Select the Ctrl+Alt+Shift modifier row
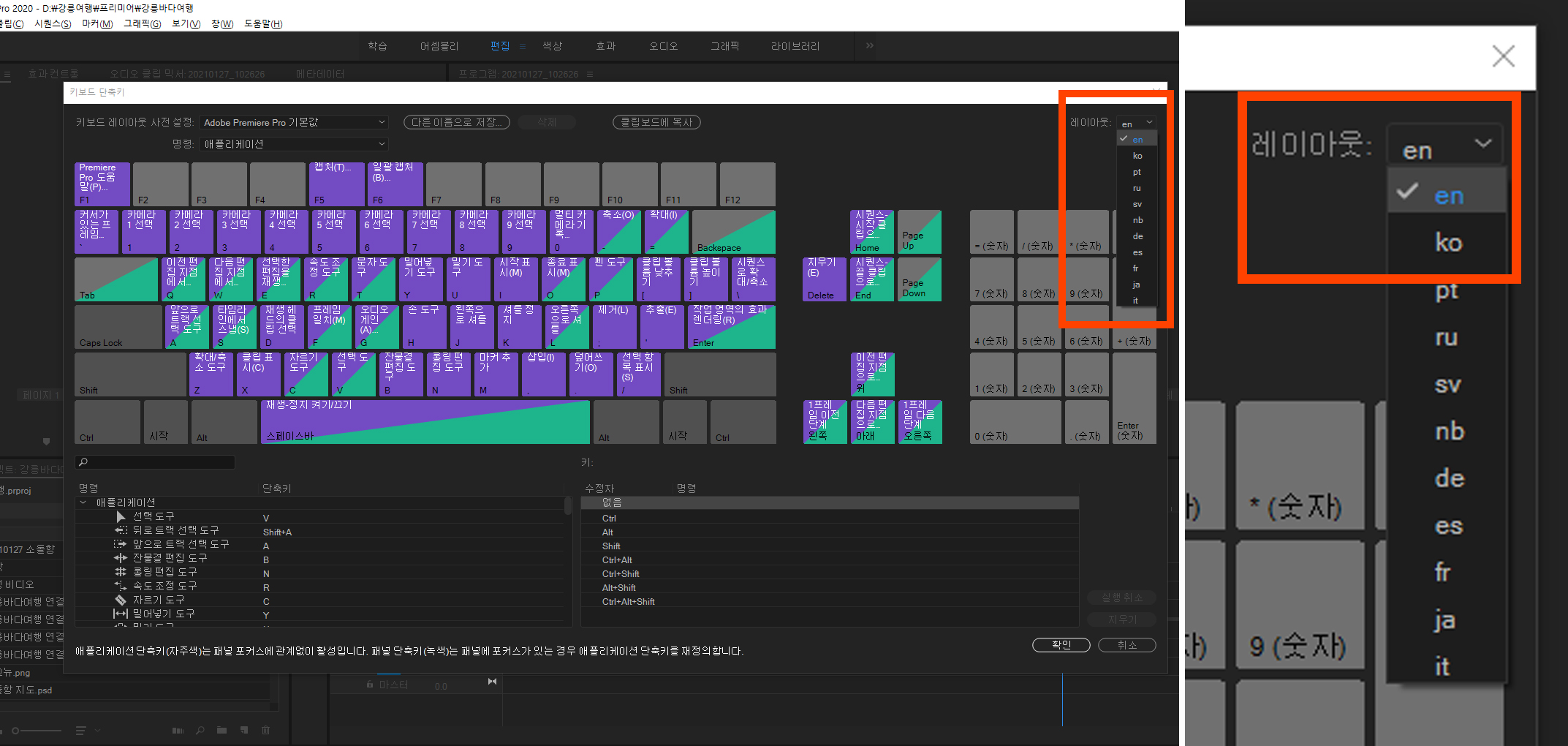This screenshot has width=1568, height=746. (830, 602)
